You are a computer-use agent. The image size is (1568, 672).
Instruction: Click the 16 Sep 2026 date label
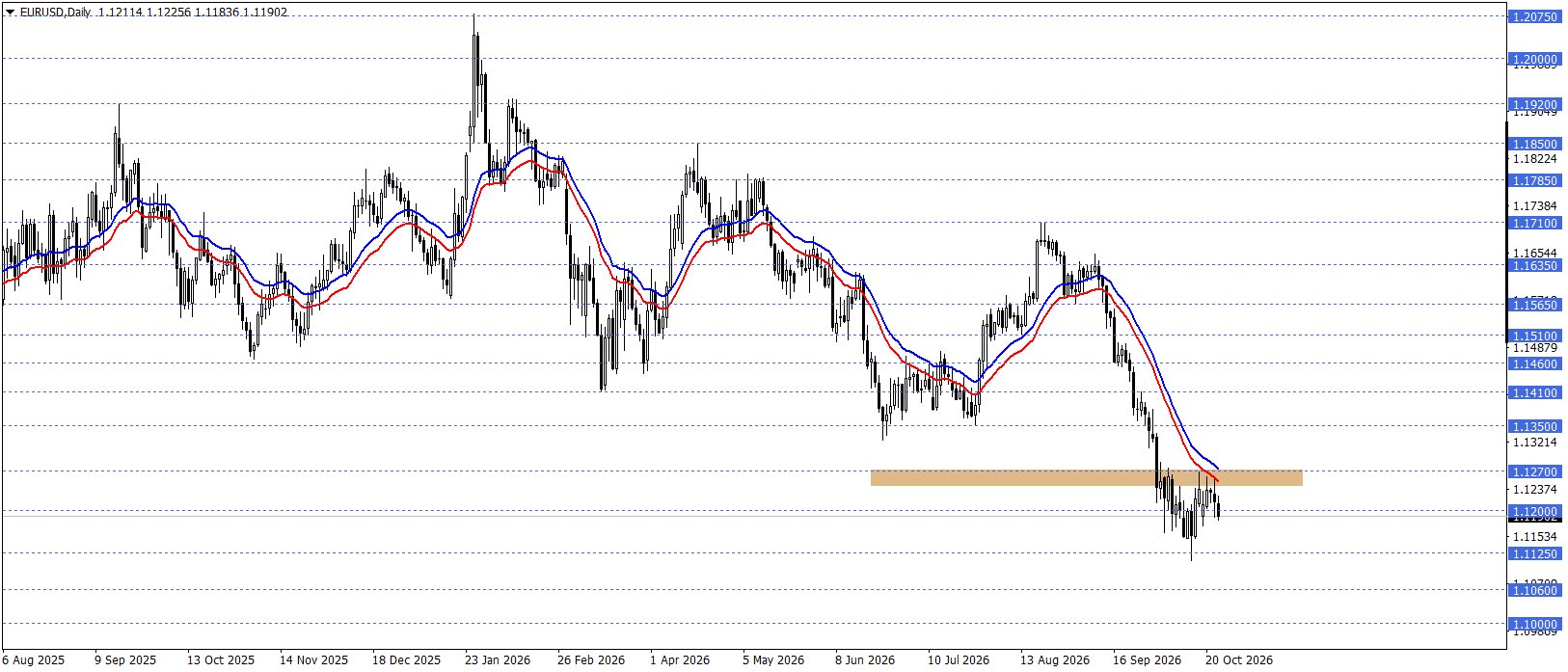point(1147,660)
